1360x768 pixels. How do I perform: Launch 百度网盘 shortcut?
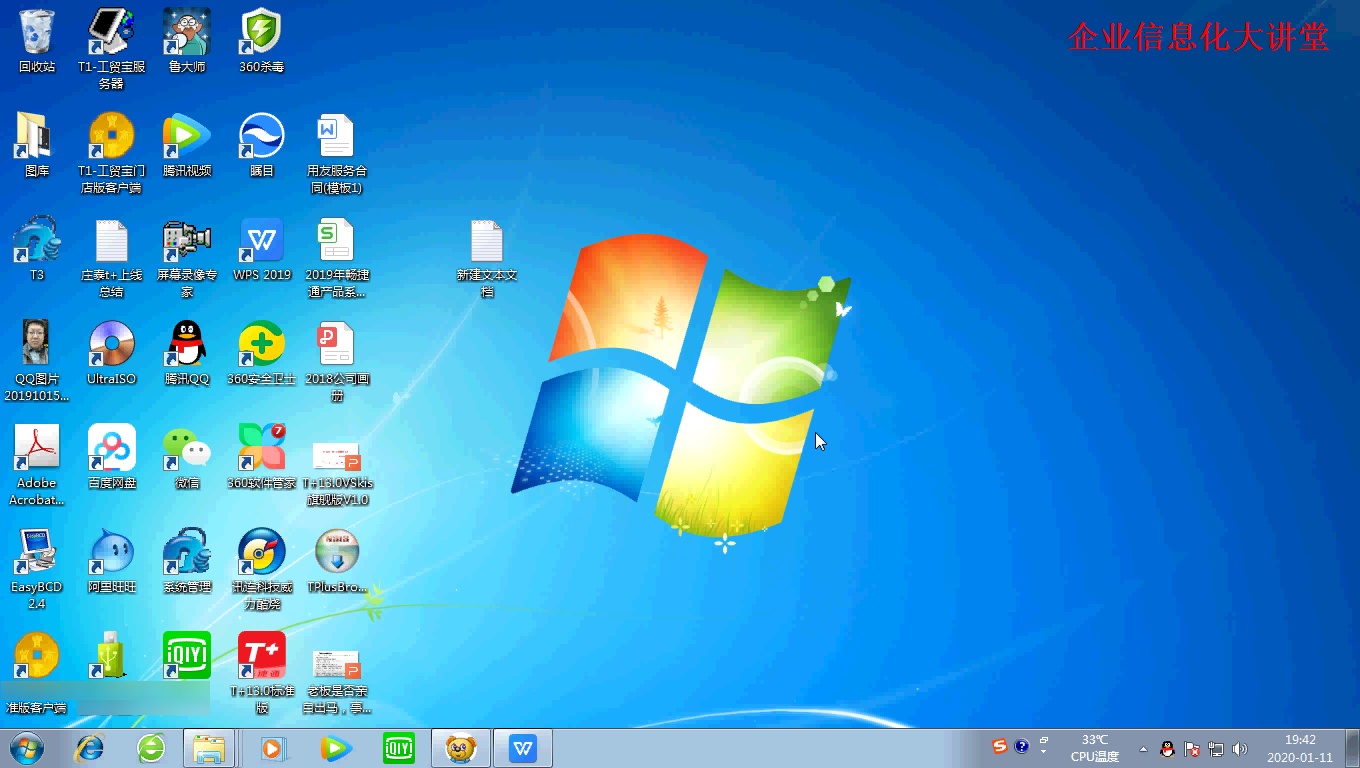click(x=111, y=457)
